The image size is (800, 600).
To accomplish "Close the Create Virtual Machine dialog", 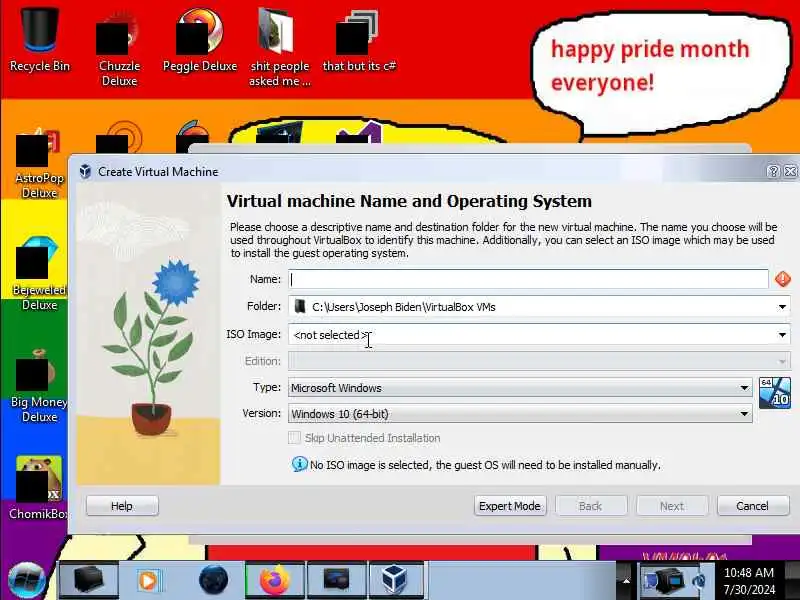I will tap(790, 171).
